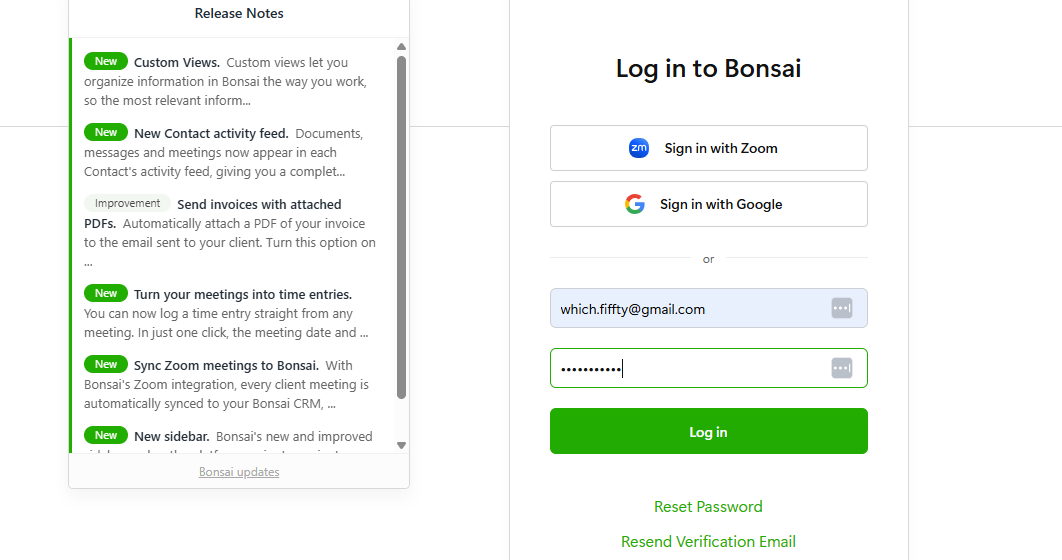Screen dimensions: 1062x560
Task: Open the Custom Views release note
Action: [177, 63]
